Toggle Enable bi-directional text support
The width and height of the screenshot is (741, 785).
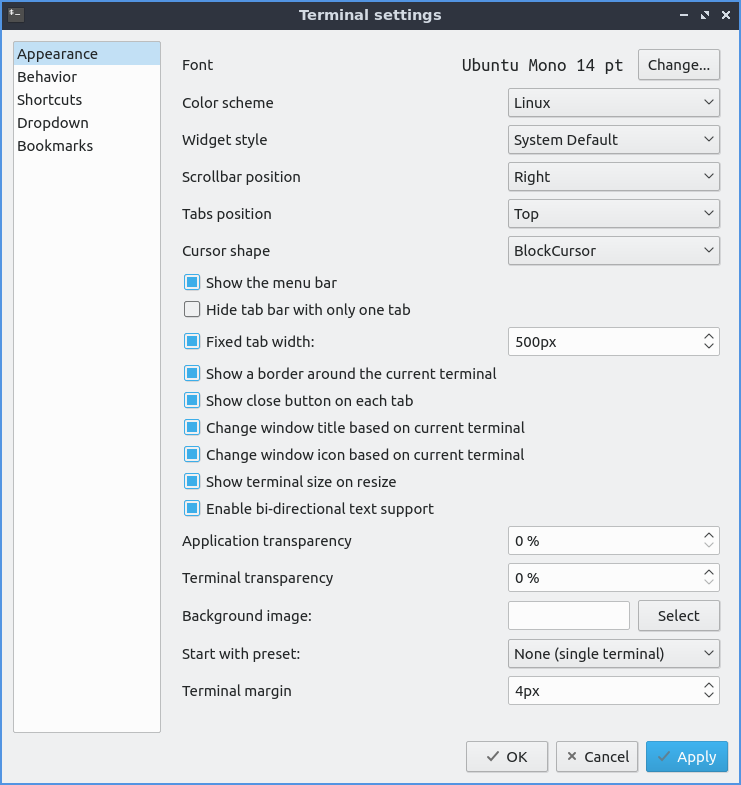point(193,508)
